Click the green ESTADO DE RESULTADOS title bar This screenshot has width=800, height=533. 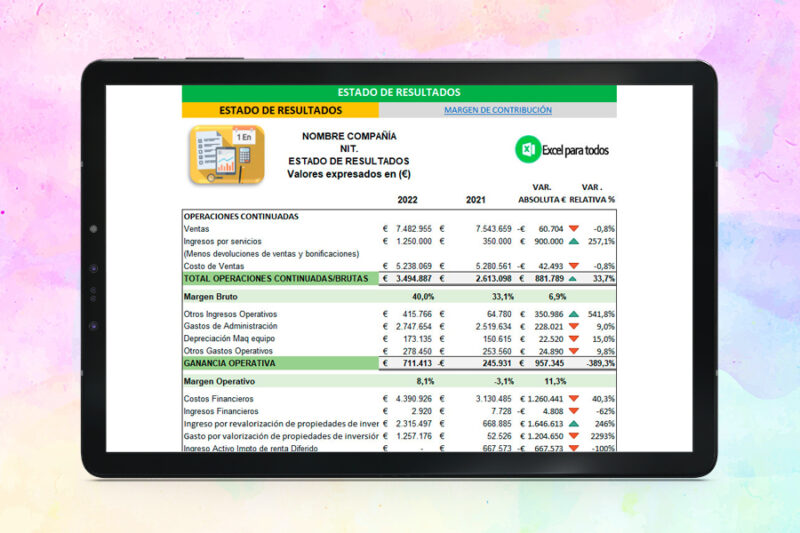(399, 93)
